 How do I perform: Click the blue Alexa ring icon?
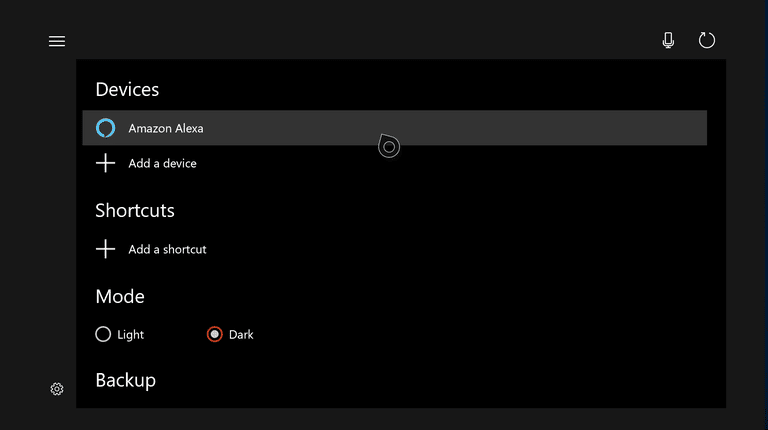[105, 128]
